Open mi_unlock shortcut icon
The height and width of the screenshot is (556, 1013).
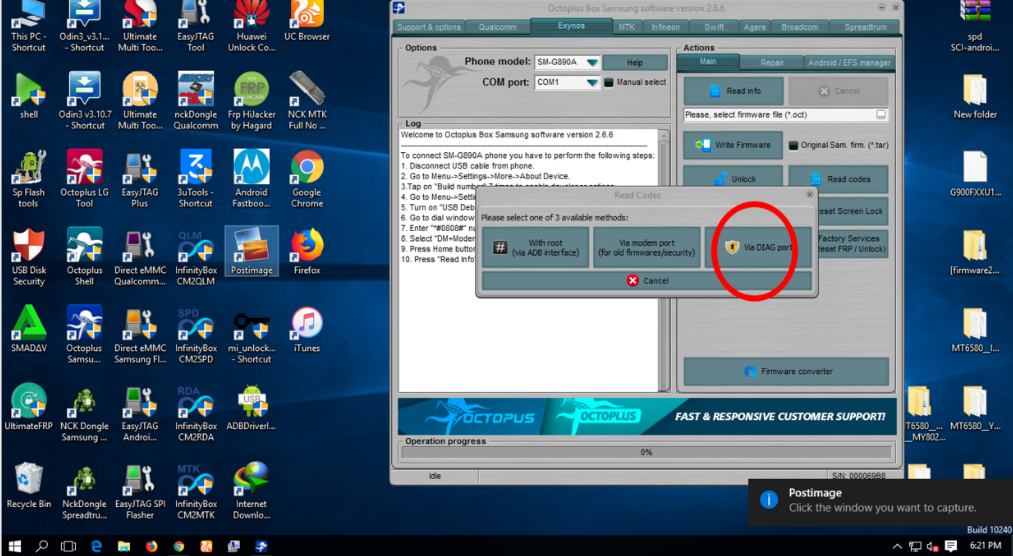251,335
